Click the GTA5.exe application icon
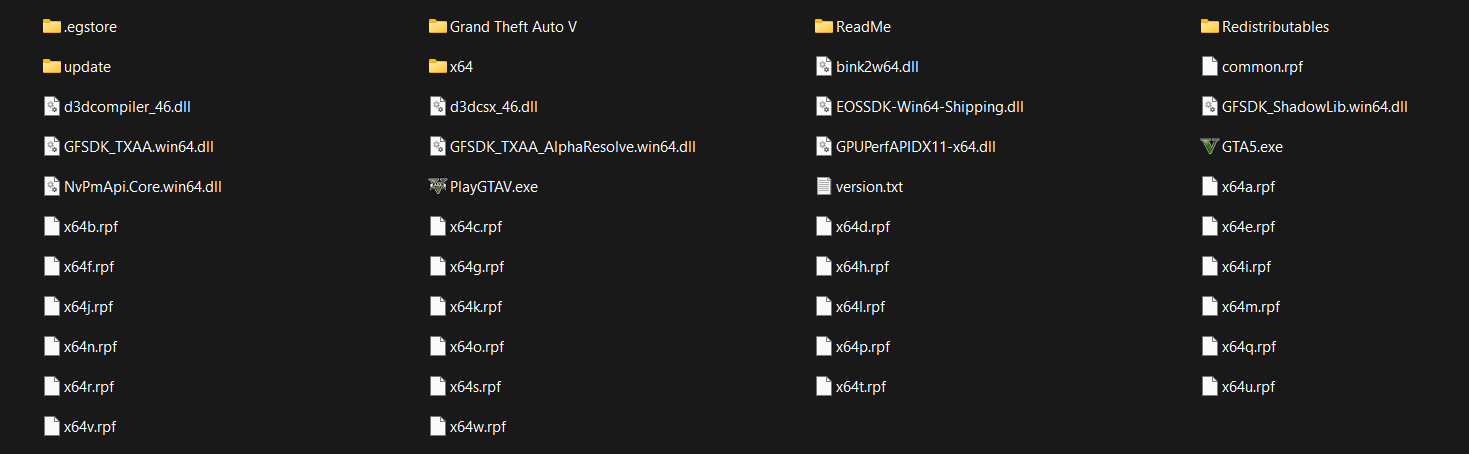The image size is (1469, 454). (x=1209, y=147)
